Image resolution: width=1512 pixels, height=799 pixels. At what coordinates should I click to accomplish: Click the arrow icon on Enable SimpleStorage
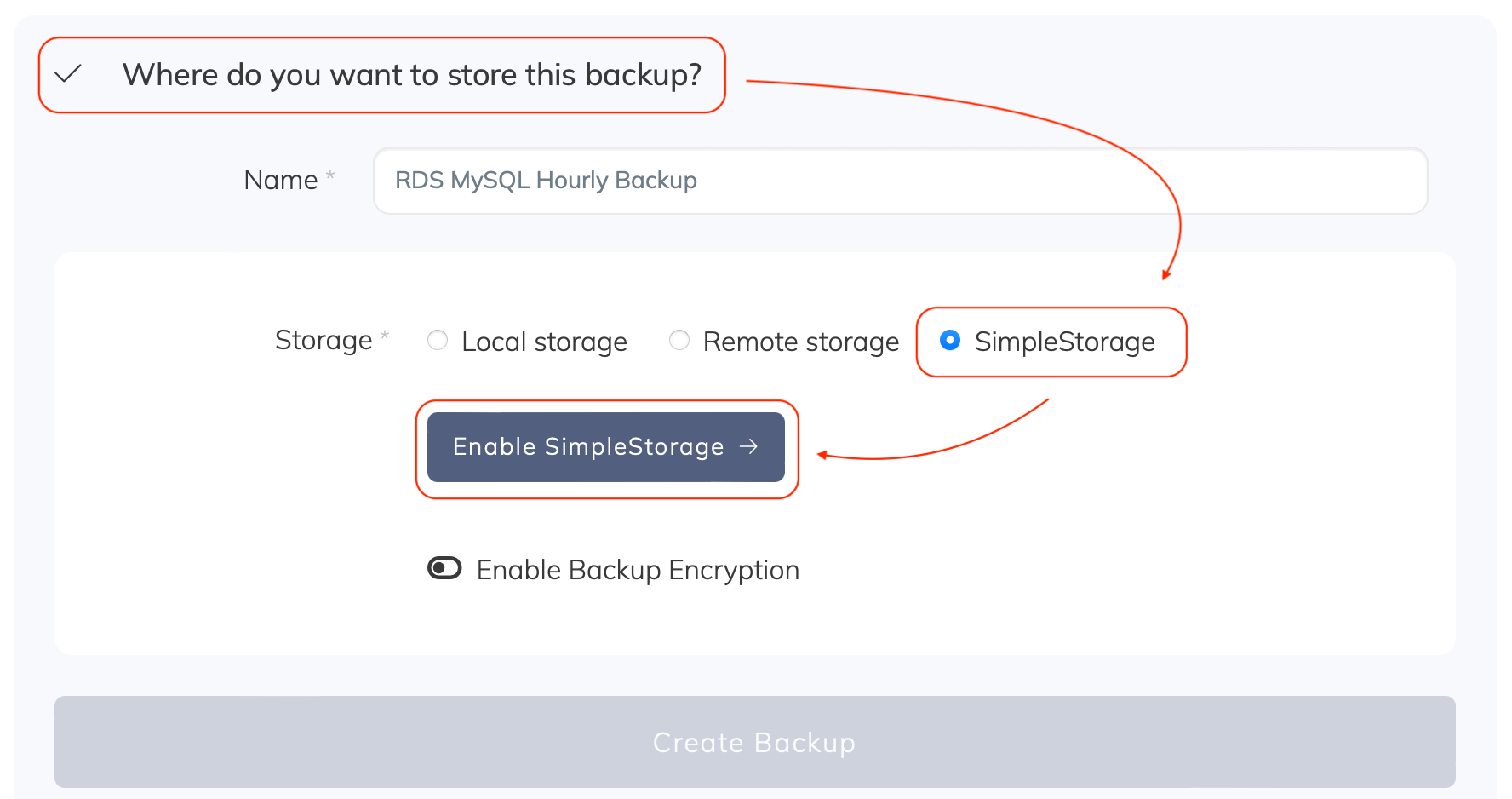coord(748,446)
